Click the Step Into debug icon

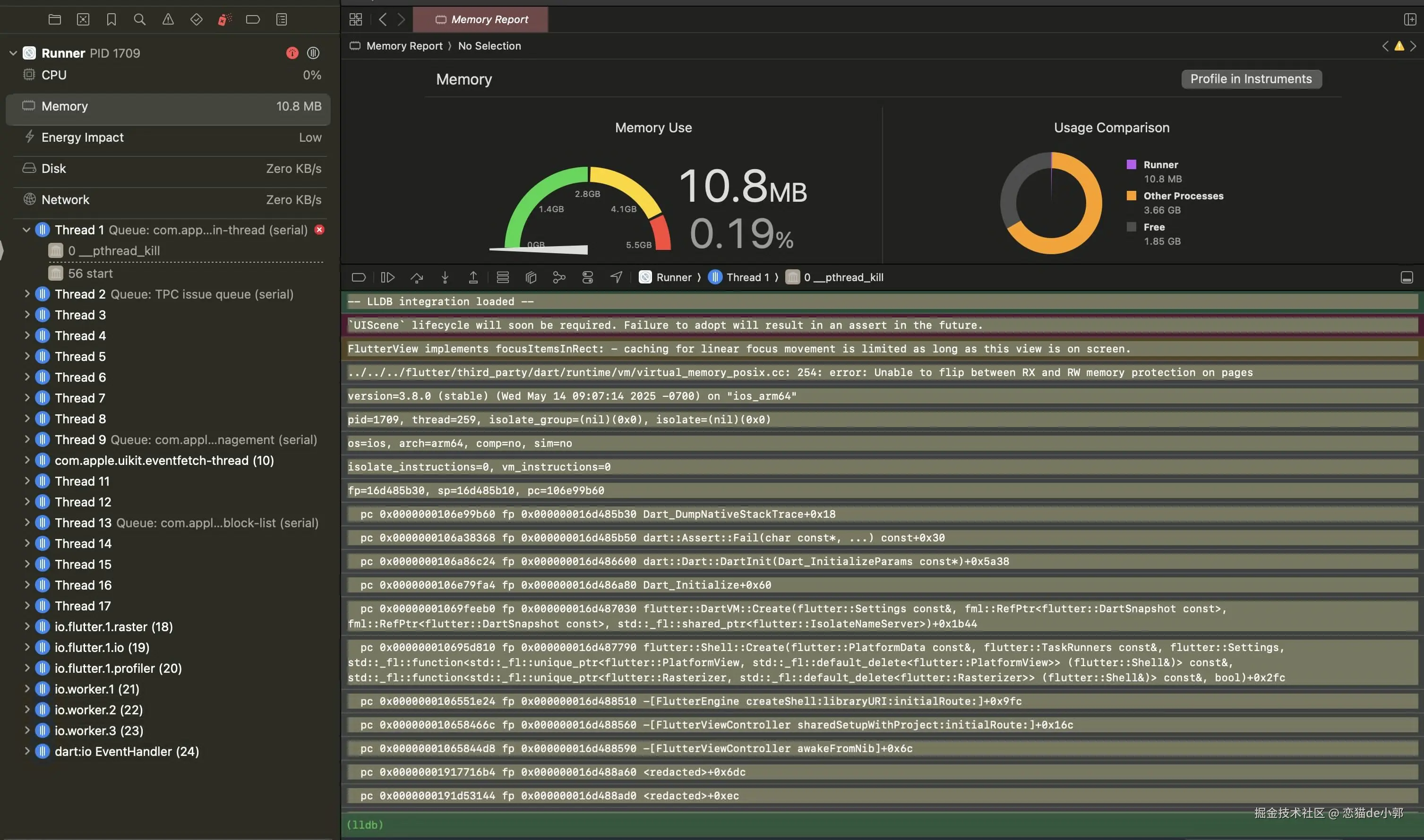(445, 277)
